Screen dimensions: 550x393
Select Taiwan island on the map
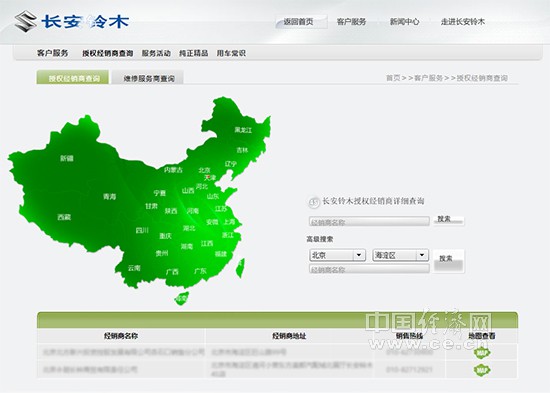[241, 268]
